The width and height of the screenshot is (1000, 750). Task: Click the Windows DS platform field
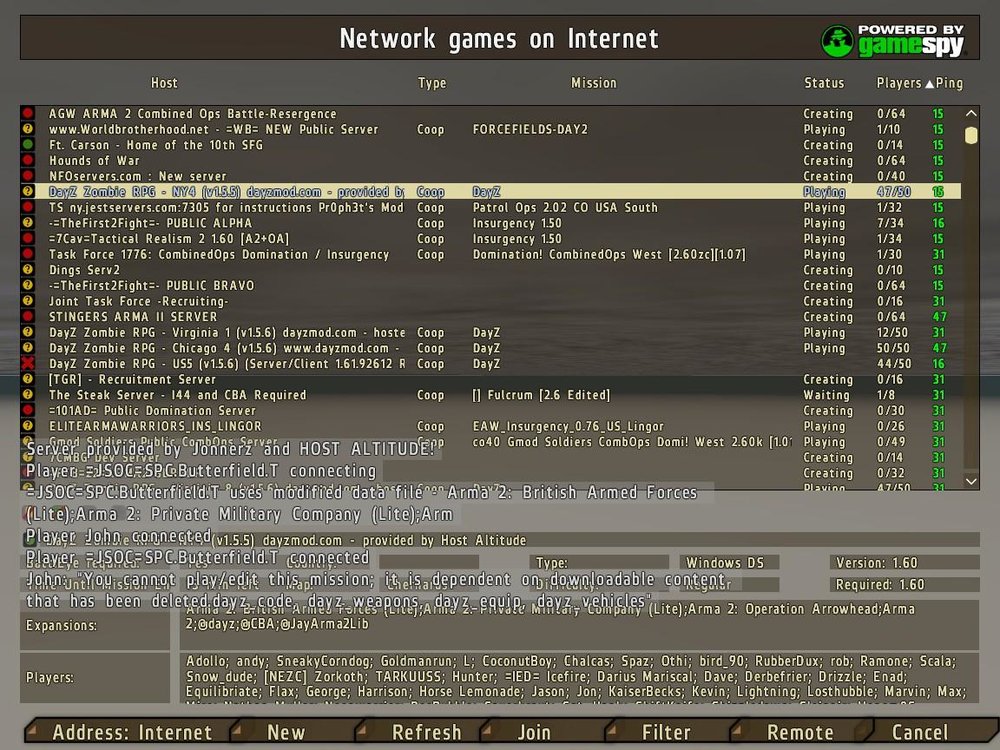point(729,562)
